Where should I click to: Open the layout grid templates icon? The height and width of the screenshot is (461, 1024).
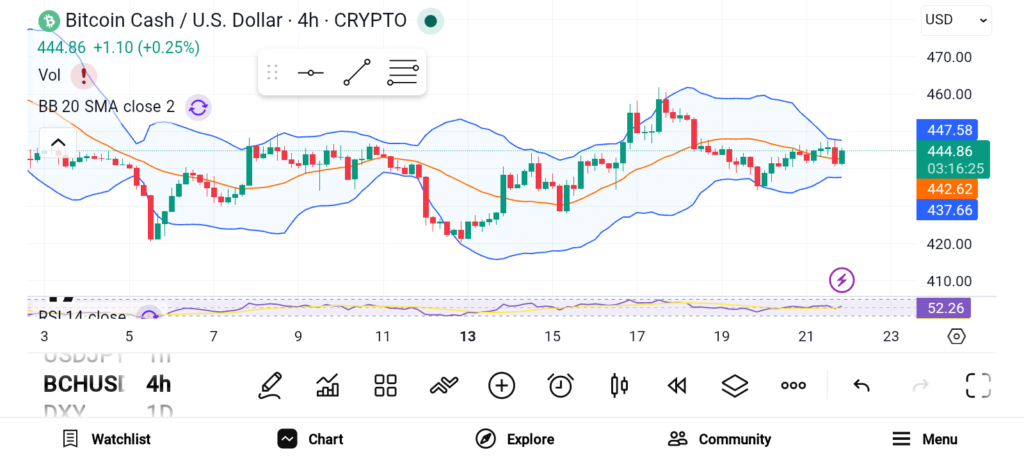(x=385, y=385)
